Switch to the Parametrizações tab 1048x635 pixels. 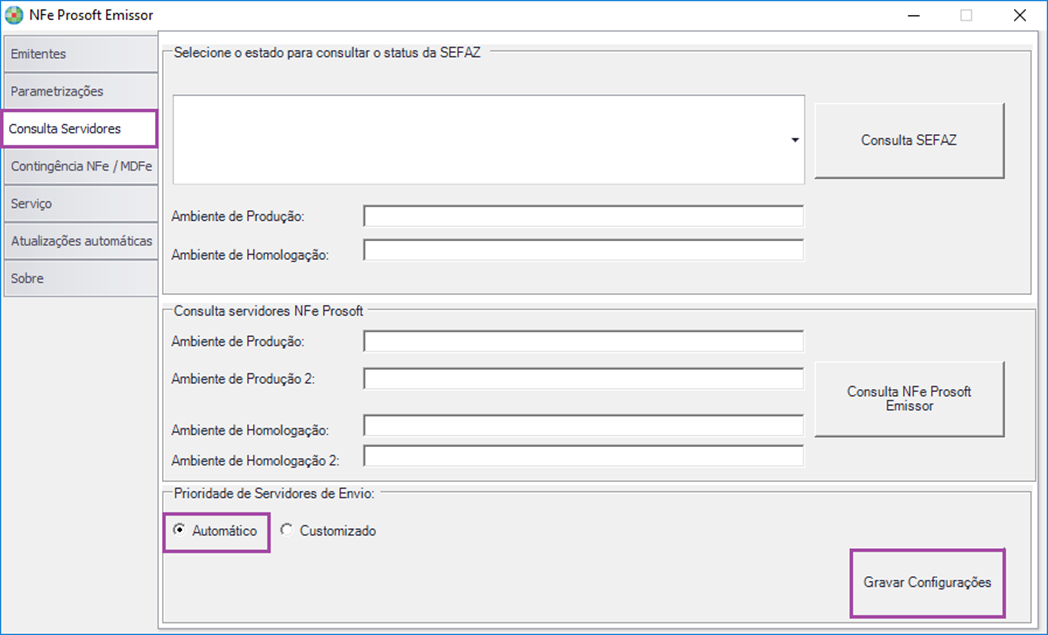(x=81, y=92)
